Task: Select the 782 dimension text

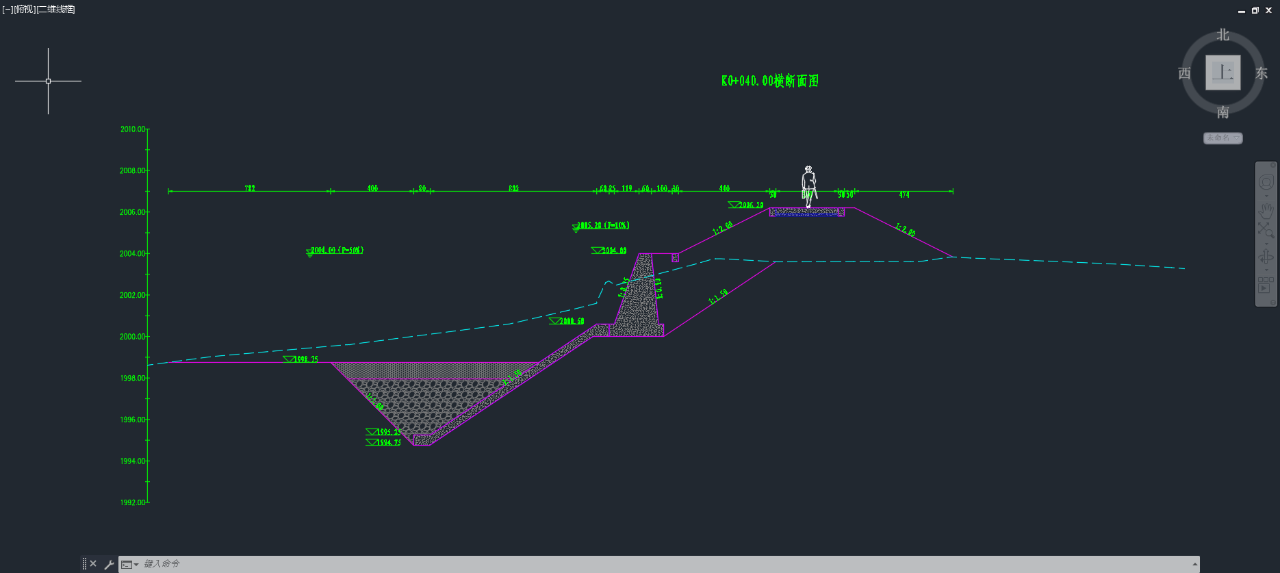Action: 250,187
